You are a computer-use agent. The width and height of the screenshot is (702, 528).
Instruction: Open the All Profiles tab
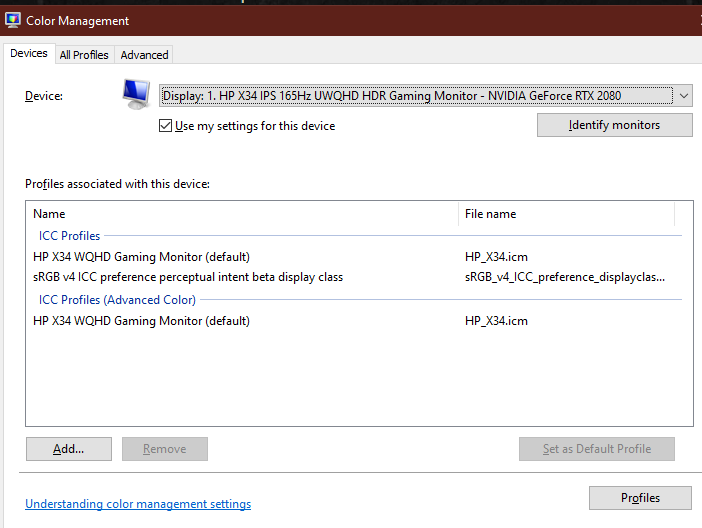(84, 55)
